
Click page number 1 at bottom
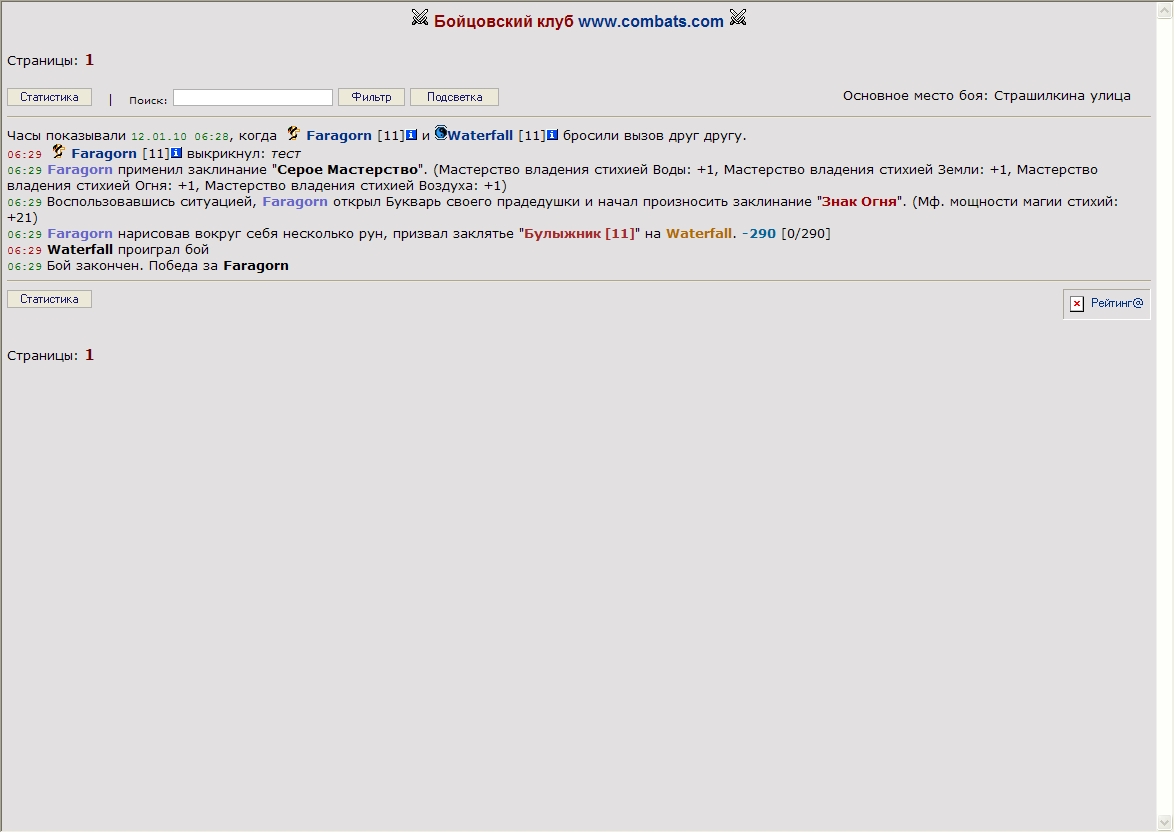pos(89,355)
